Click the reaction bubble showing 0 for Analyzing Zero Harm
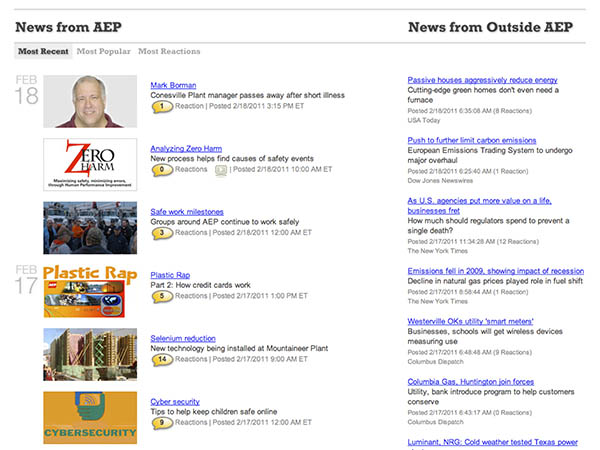This screenshot has height=450, width=600. 162,170
